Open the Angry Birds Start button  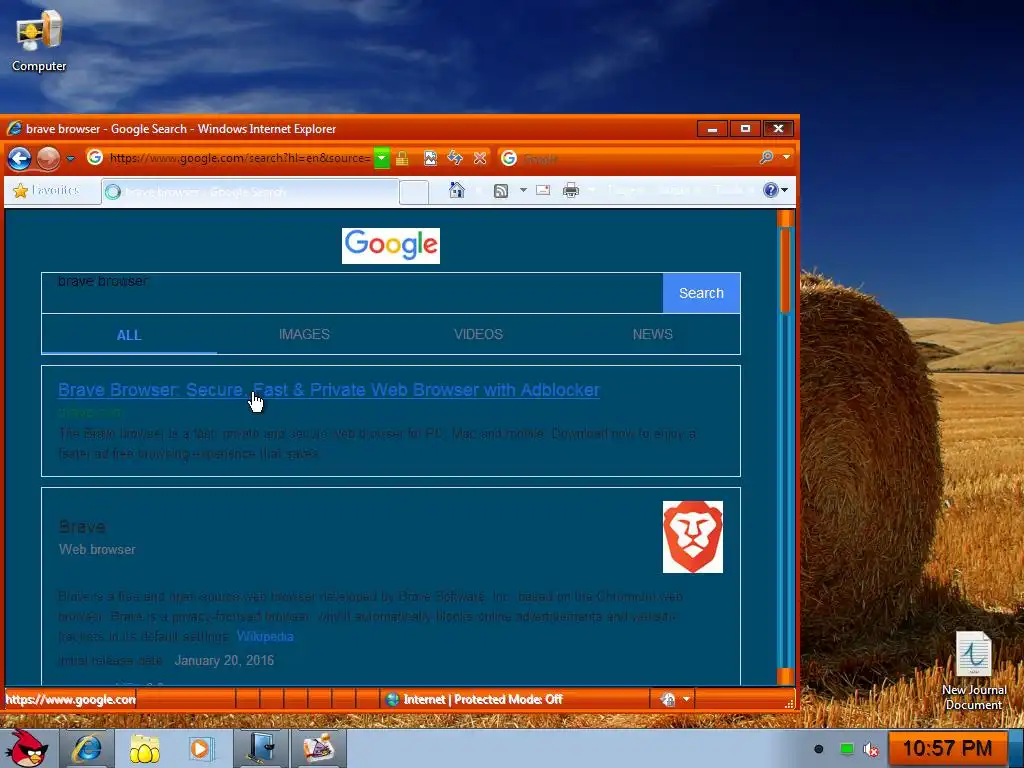[x=27, y=748]
